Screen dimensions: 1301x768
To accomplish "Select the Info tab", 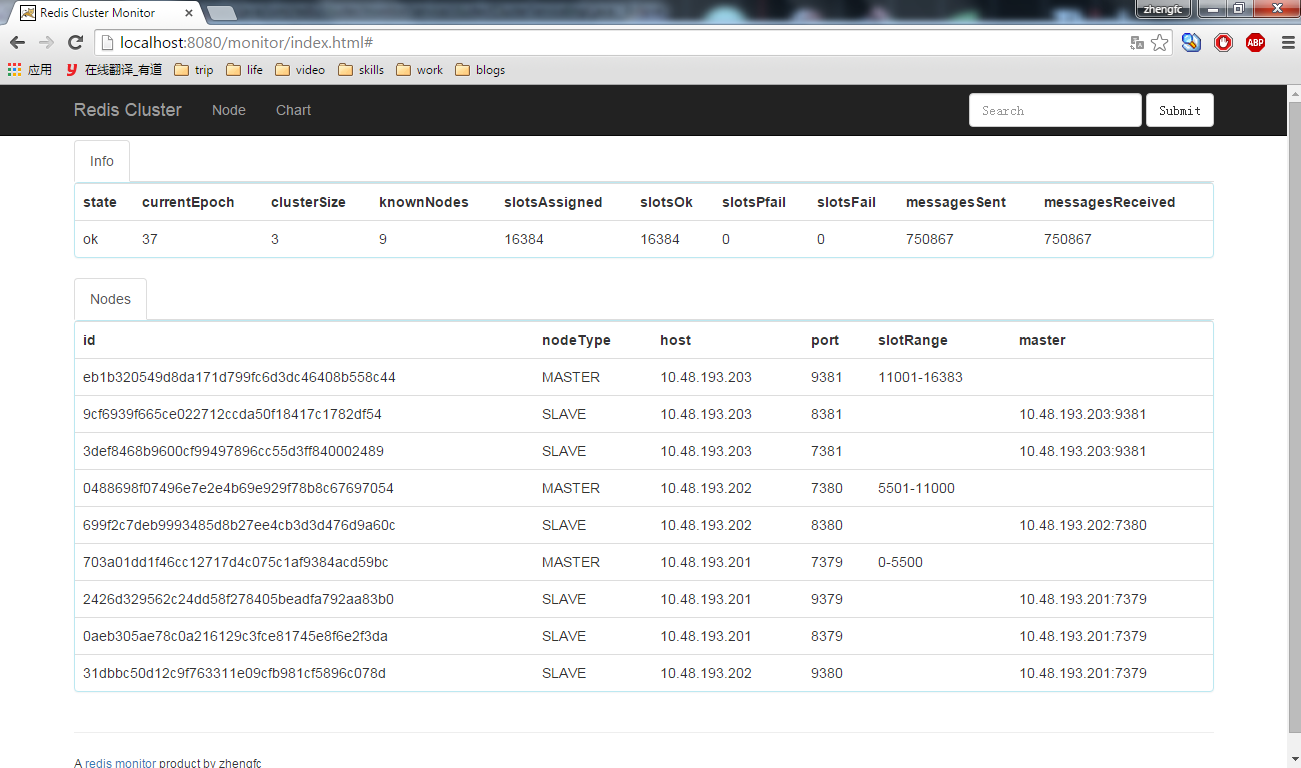I will [x=102, y=161].
